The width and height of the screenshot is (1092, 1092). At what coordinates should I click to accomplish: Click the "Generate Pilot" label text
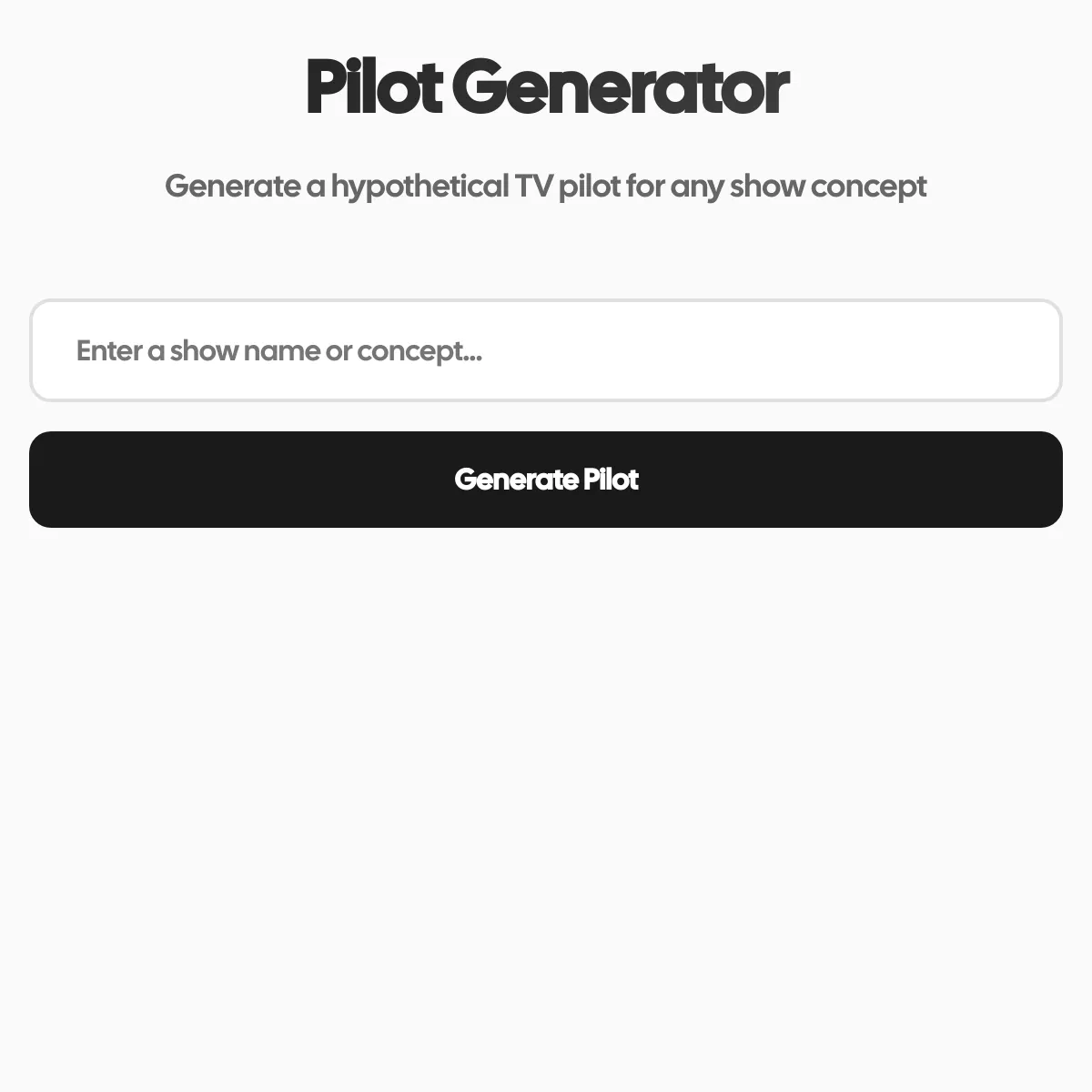546,480
